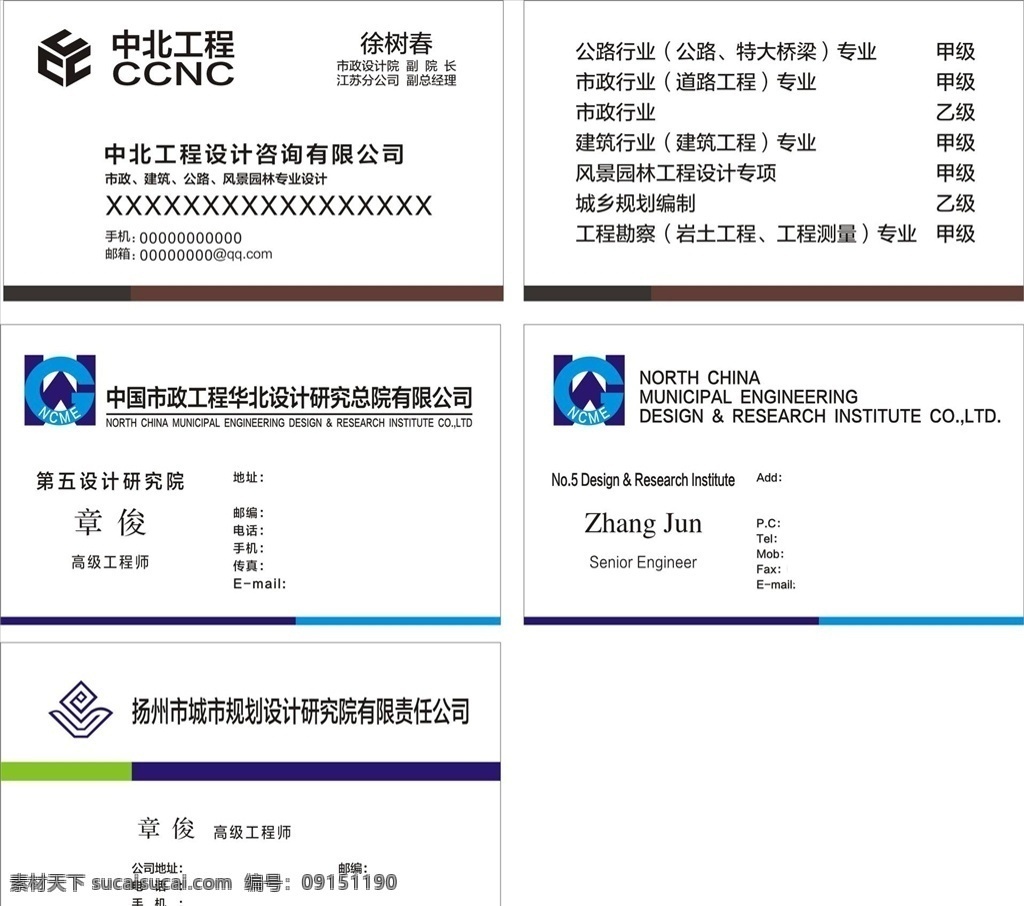Select '中国市政工程华北设计研究总院有限公司' heading
1024x906 pixels.
tap(289, 396)
